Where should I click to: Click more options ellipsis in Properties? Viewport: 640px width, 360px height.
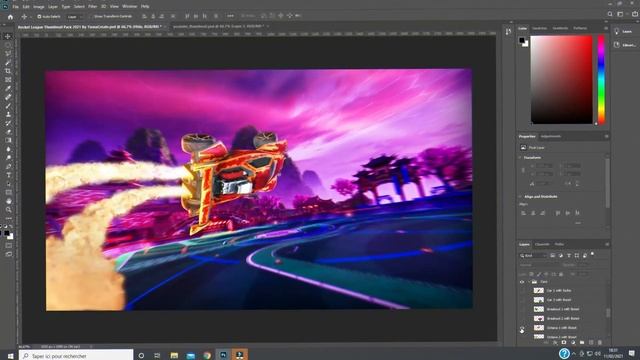coord(578,223)
